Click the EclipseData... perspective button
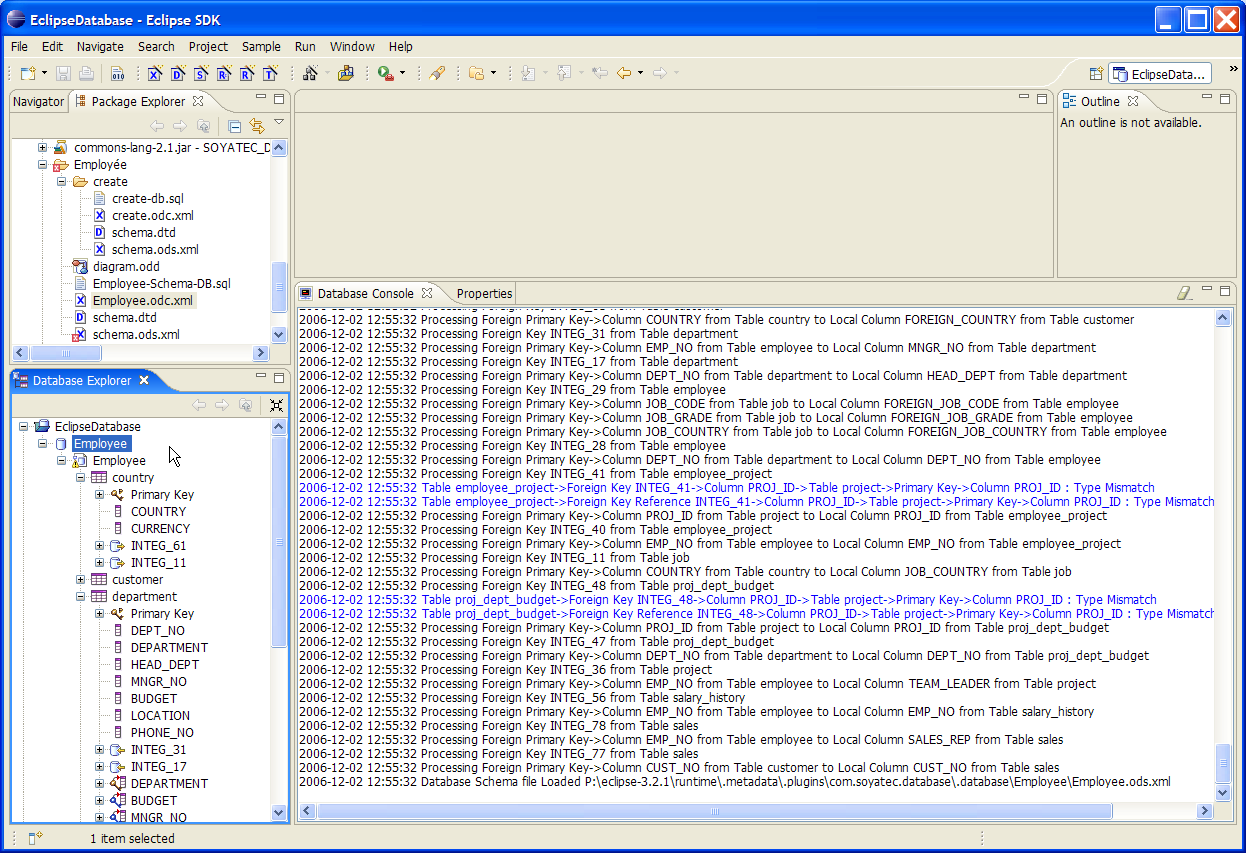Viewport: 1246px width, 853px height. click(x=1161, y=73)
